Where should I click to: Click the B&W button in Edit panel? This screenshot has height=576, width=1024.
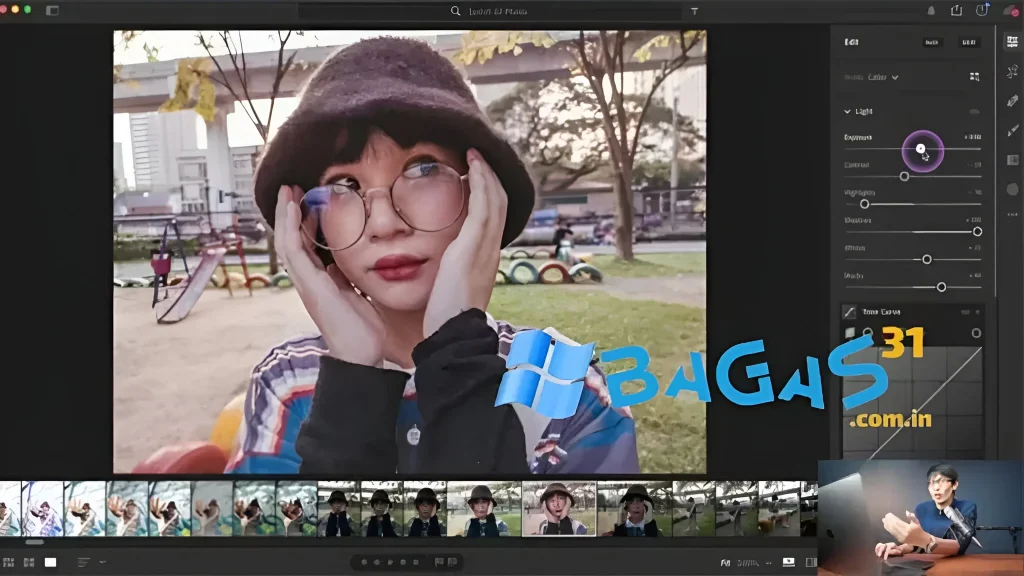(968, 42)
